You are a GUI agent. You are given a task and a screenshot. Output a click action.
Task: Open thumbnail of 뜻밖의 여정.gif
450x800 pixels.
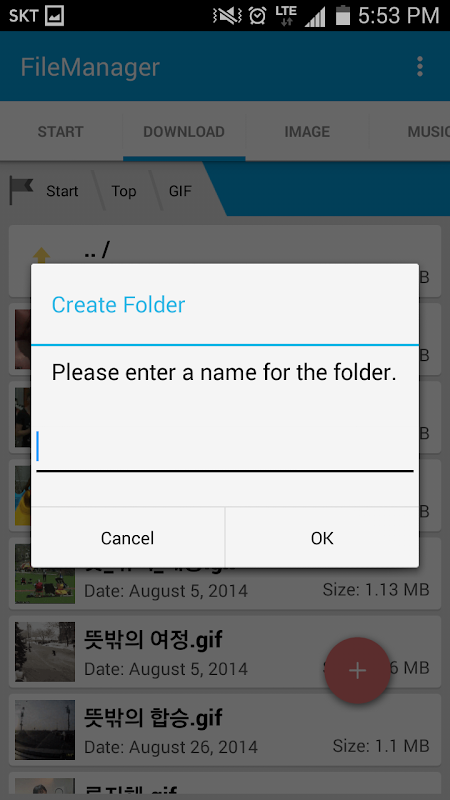point(45,652)
